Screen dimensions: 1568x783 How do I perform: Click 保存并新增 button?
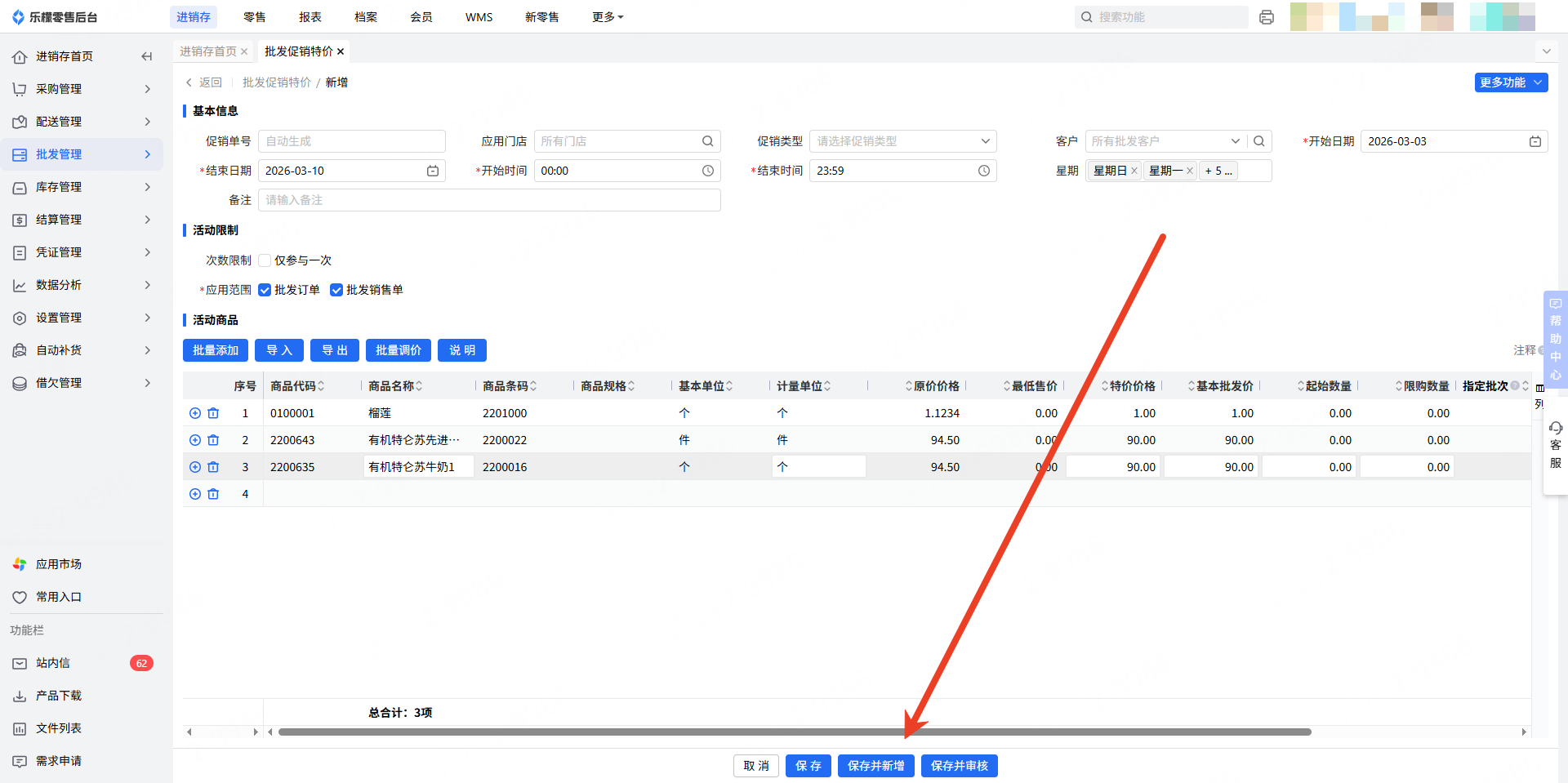click(x=876, y=766)
